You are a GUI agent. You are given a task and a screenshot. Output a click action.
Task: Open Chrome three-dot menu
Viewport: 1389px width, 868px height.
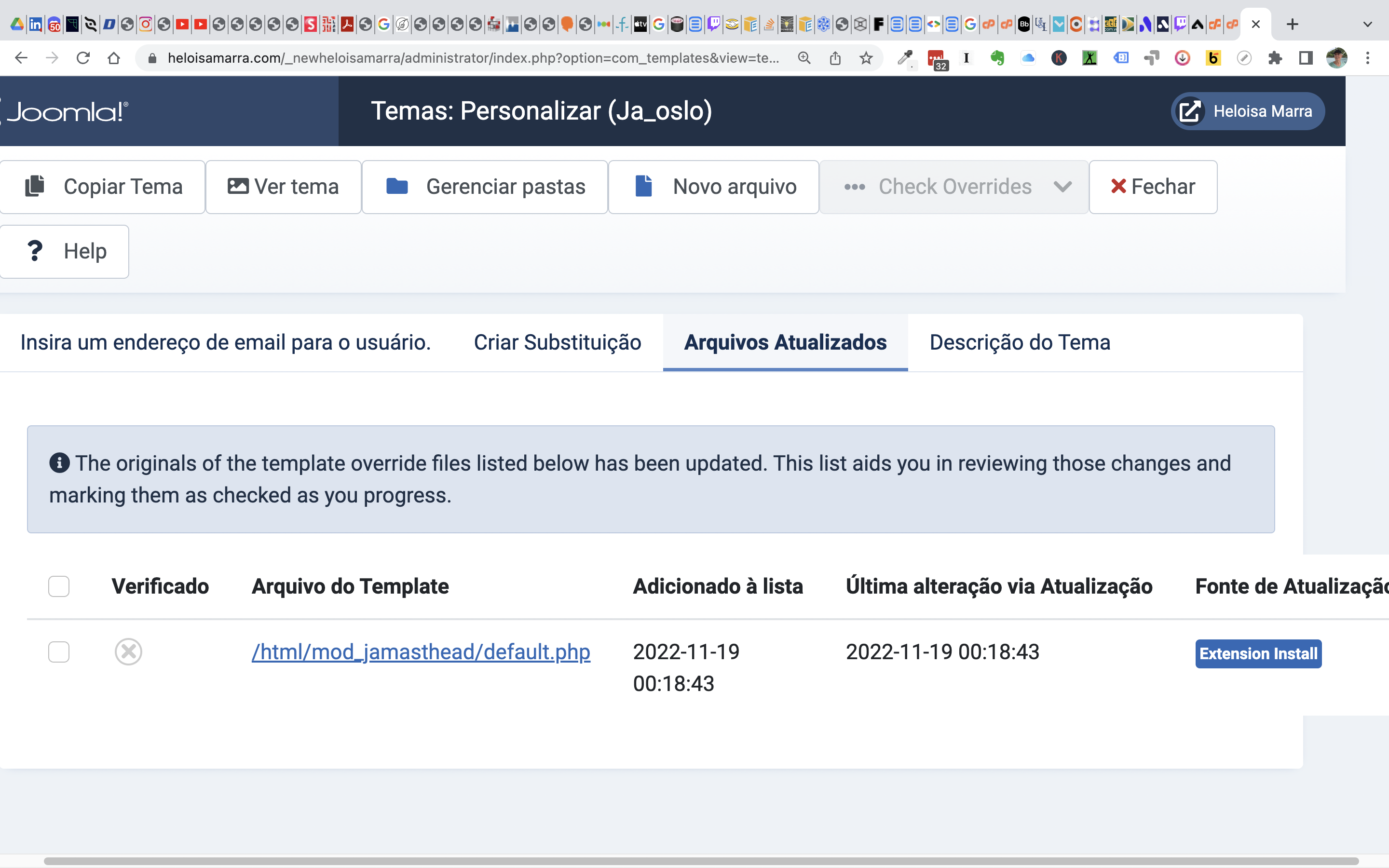pos(1367,58)
